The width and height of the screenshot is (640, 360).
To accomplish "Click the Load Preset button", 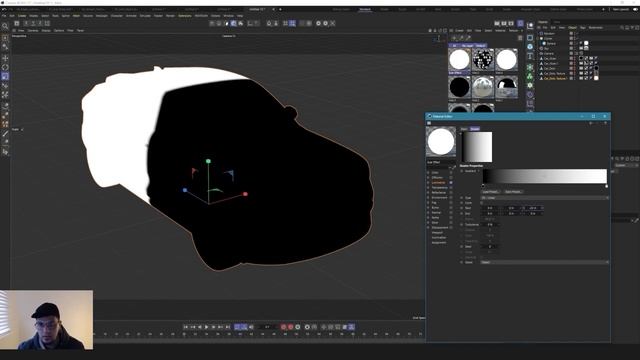I will point(490,191).
